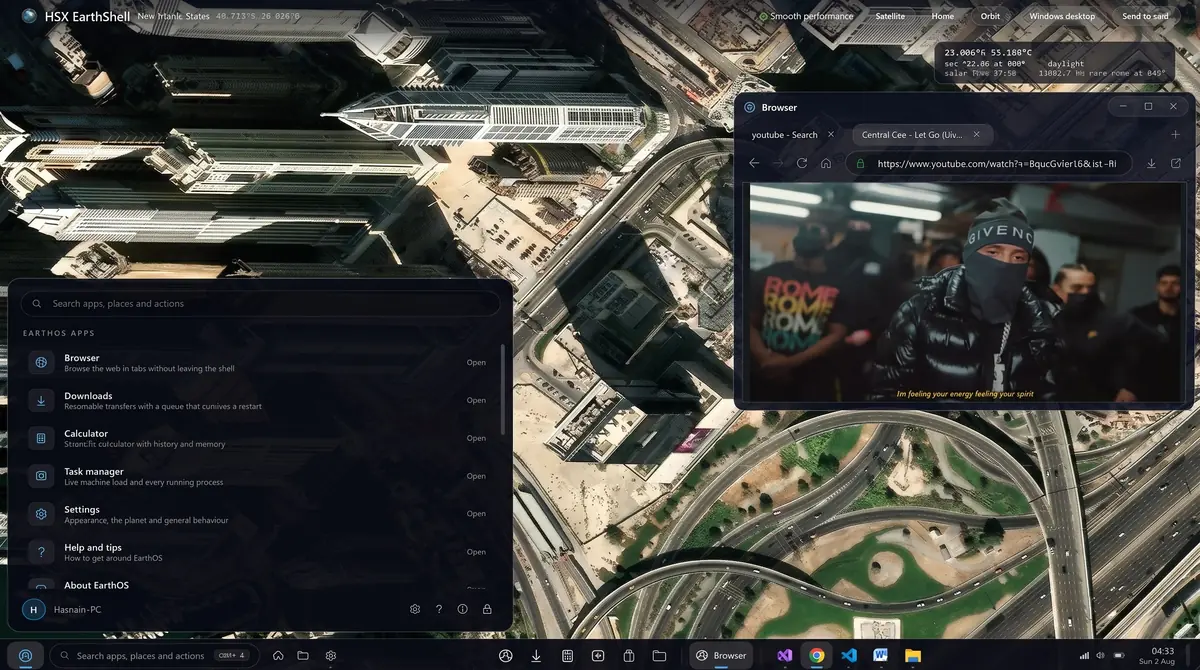
Task: Click the YouTube video frame
Action: pos(964,292)
